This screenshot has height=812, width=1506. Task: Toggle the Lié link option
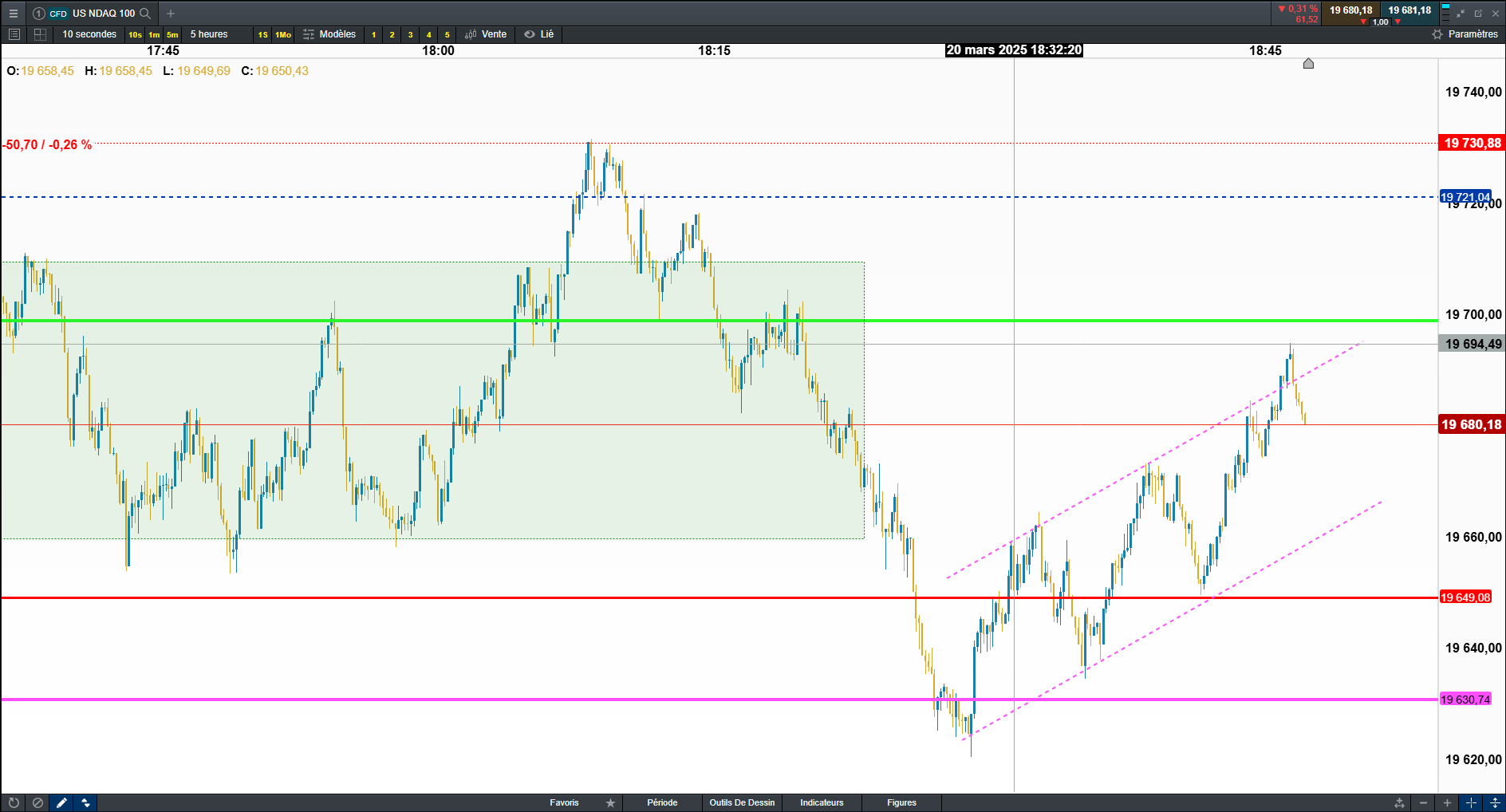(539, 34)
